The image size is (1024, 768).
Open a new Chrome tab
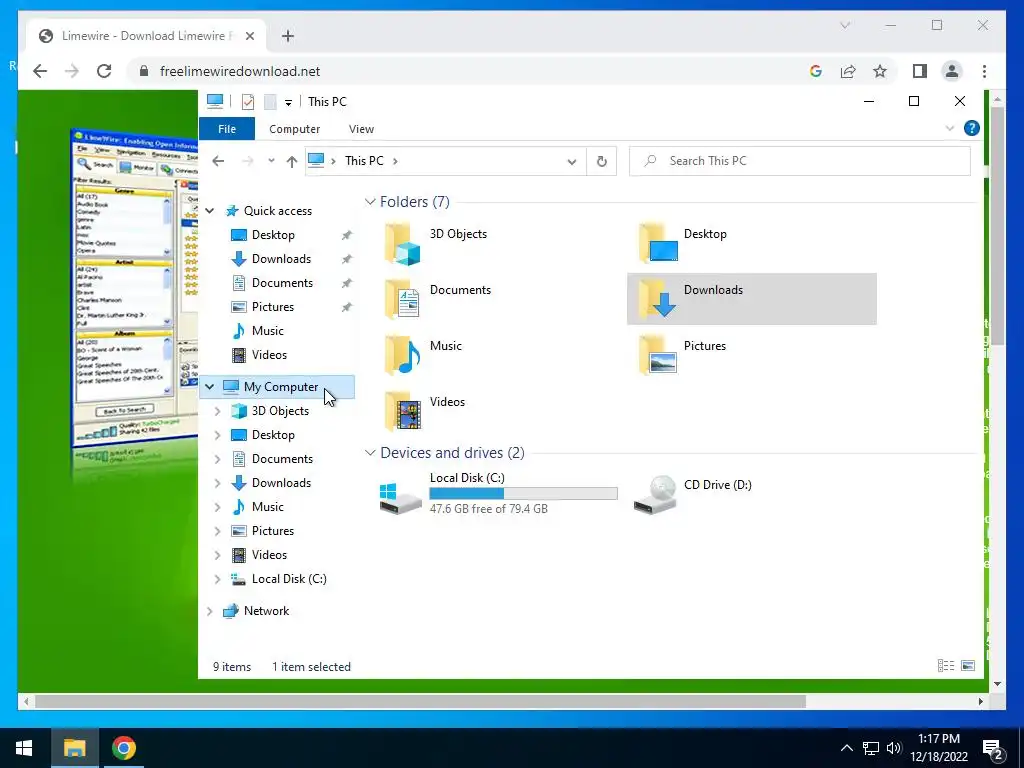click(x=288, y=36)
